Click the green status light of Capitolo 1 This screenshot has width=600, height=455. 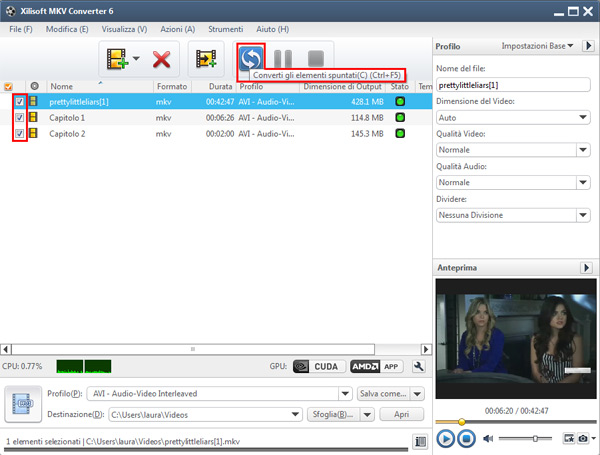[400, 117]
